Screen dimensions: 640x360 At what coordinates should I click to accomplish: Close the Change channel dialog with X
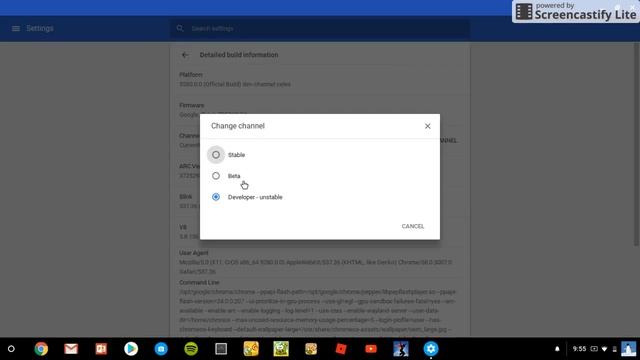427,126
